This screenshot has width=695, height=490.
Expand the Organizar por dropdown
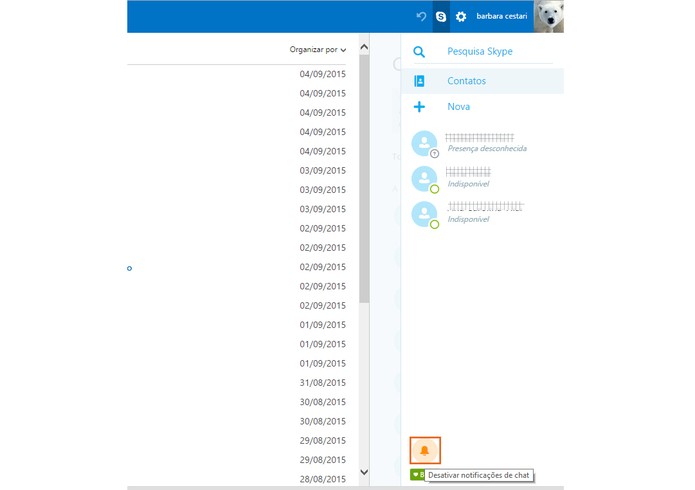point(318,50)
